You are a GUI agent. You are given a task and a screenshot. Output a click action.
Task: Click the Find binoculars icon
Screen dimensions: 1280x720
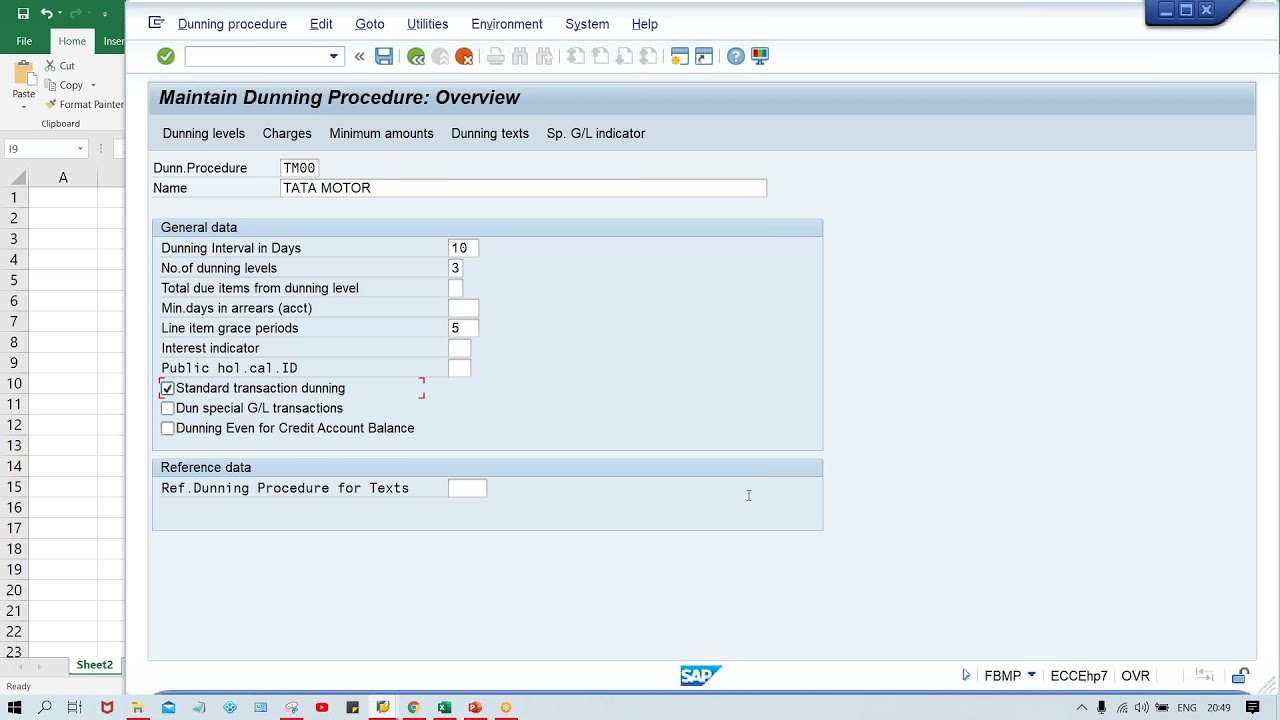[x=520, y=56]
